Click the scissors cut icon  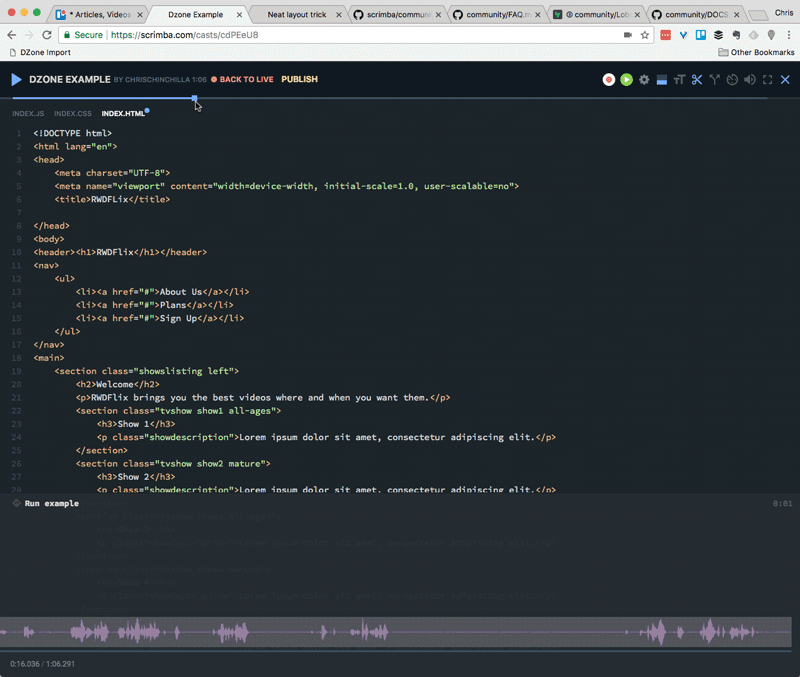[x=697, y=79]
